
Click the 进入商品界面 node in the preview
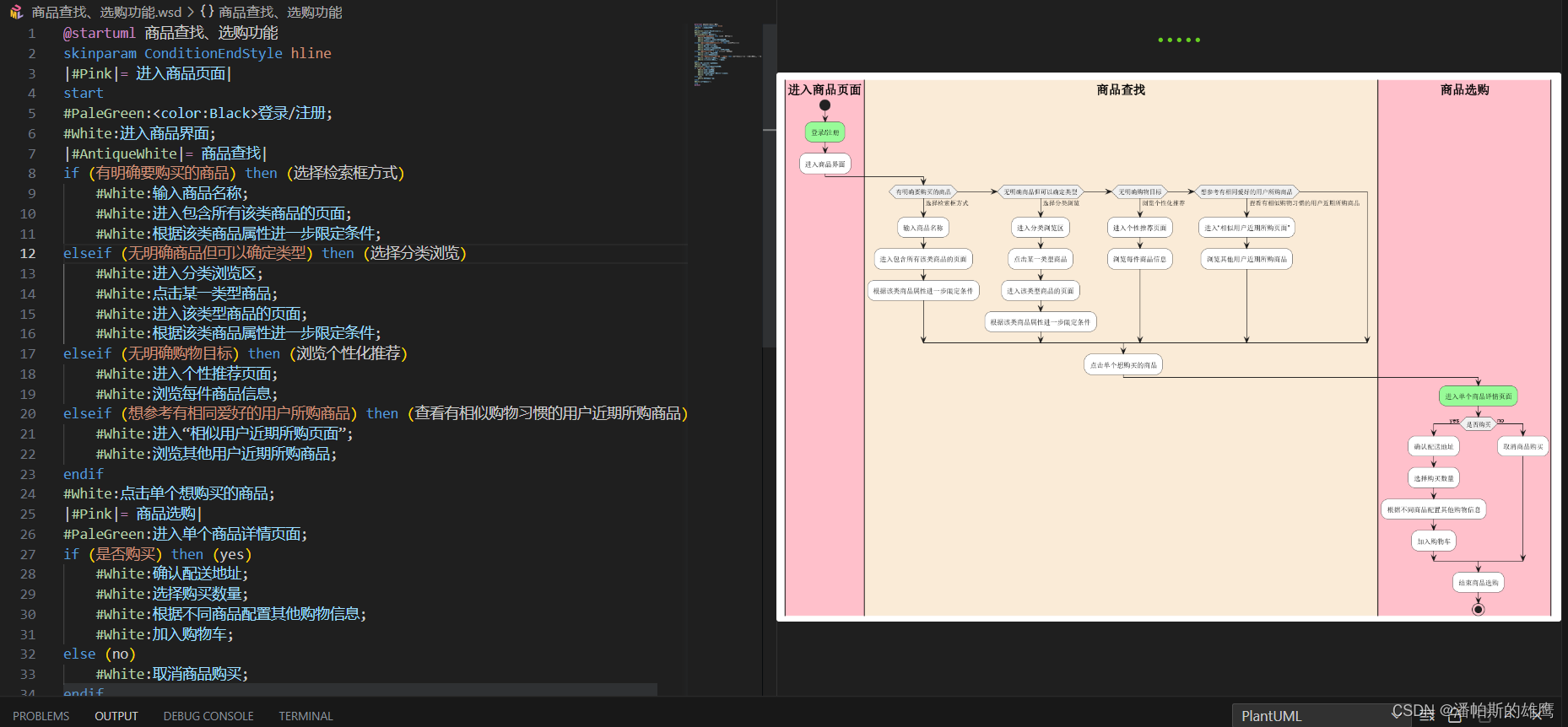(x=825, y=164)
